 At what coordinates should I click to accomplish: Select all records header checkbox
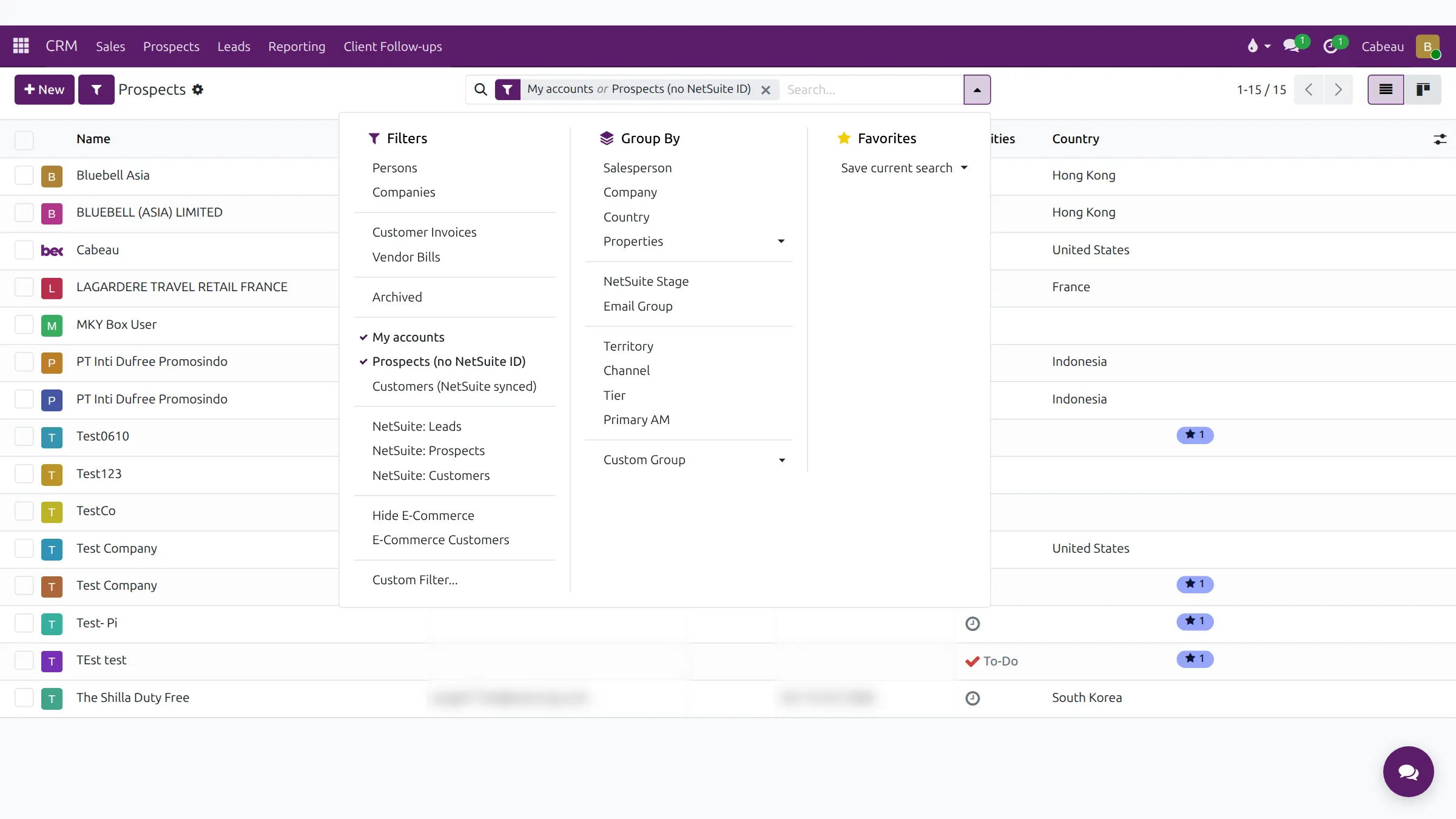[24, 140]
